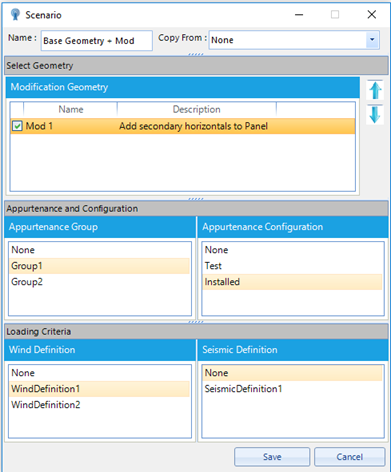
Task: Click the Description column header
Action: click(197, 110)
